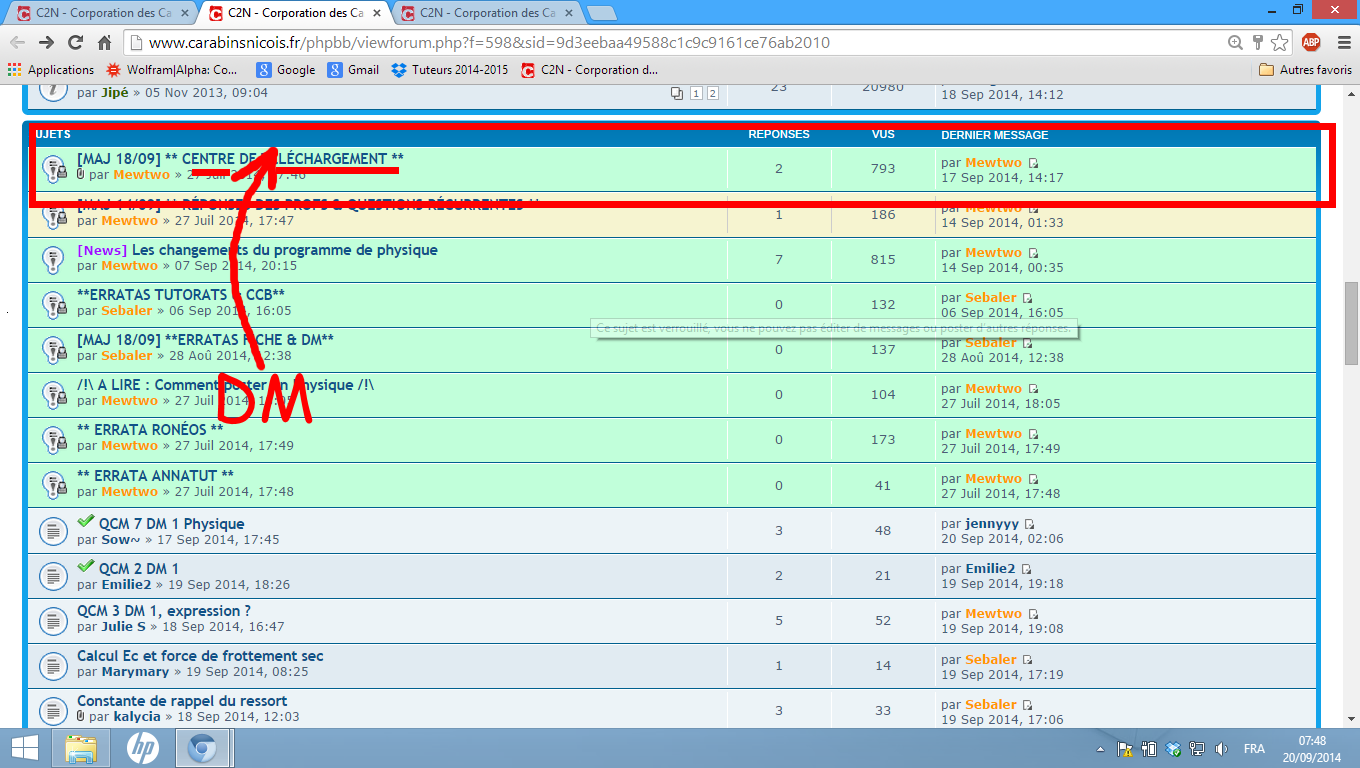Click the browser reload button
The width and height of the screenshot is (1360, 768).
(75, 42)
